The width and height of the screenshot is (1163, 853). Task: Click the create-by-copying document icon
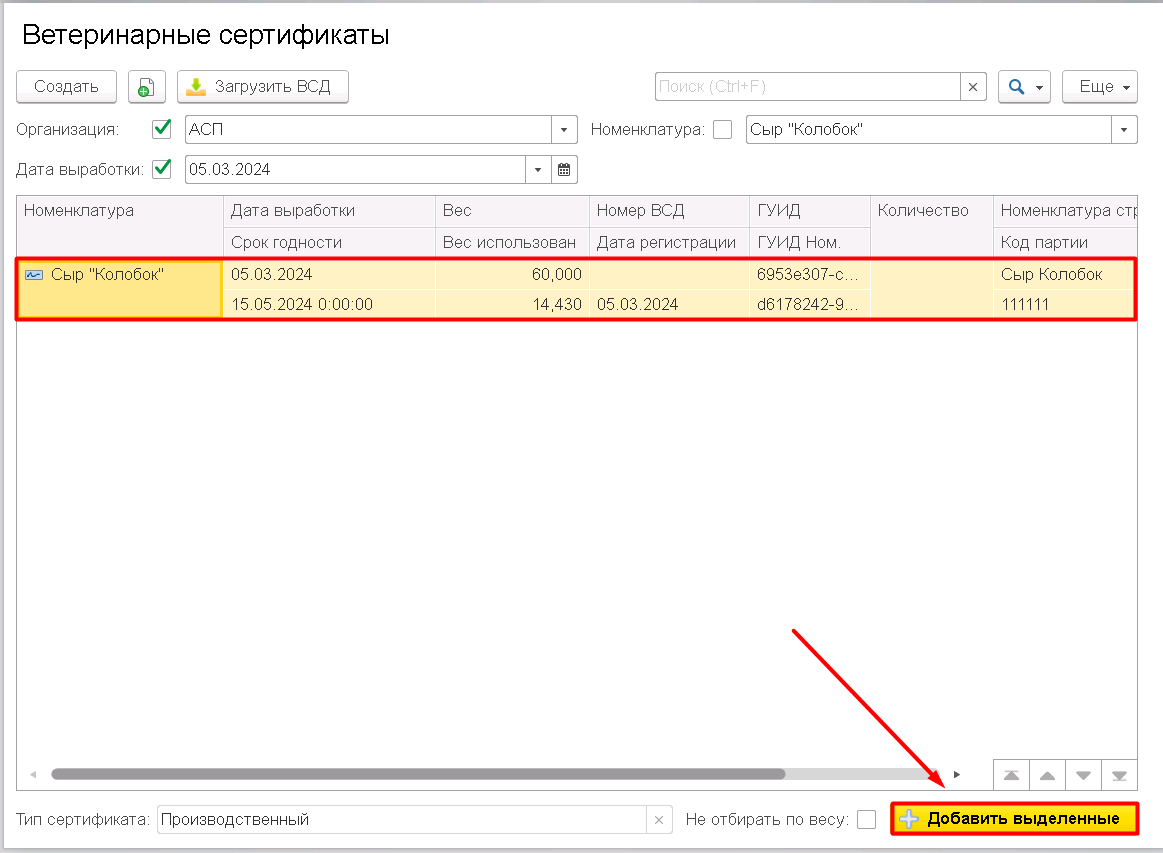click(146, 87)
